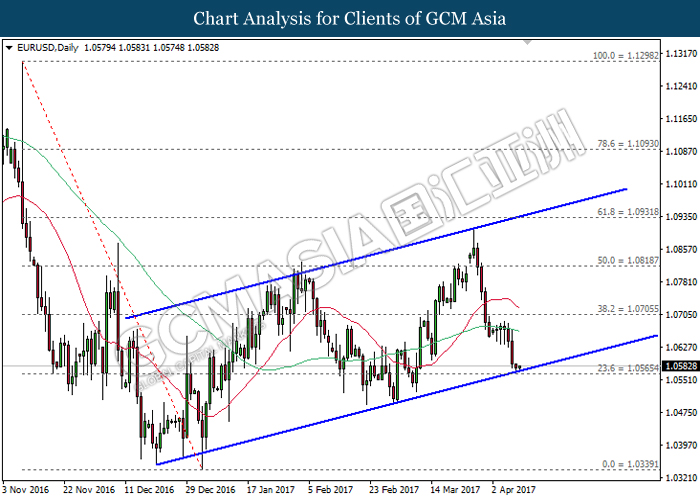
Task: Click the 5 Feb 2017 date label
Action: click(x=330, y=490)
